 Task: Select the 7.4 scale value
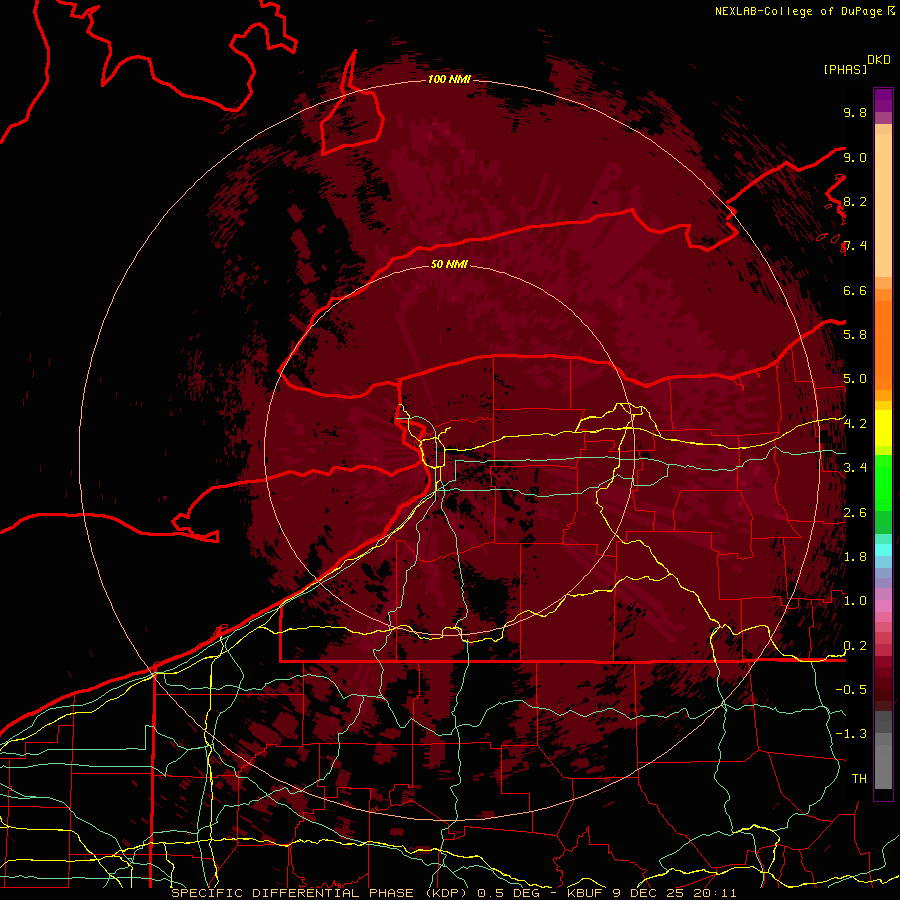click(855, 246)
